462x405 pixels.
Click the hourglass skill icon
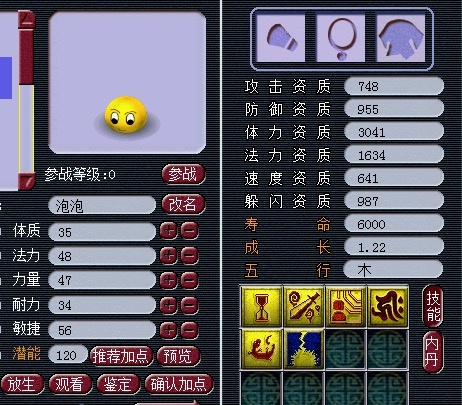(x=261, y=307)
